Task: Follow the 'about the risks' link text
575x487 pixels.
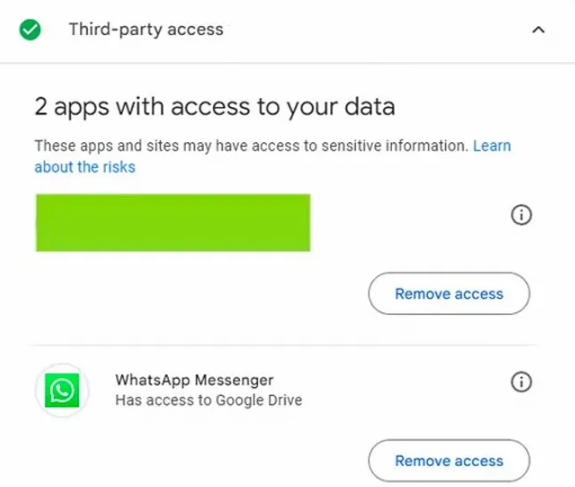Action: tap(85, 167)
